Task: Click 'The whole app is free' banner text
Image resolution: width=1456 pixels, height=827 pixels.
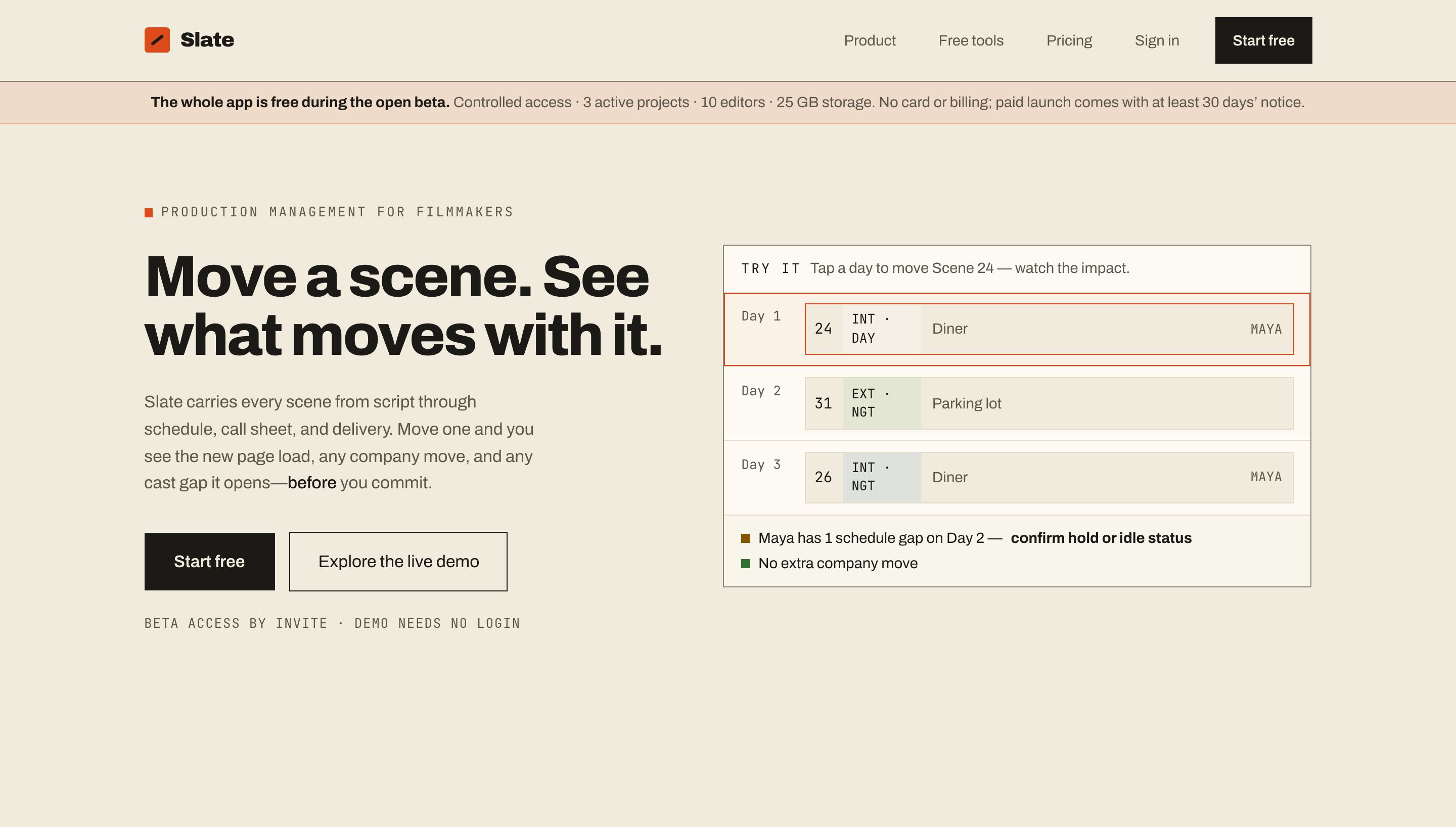Action: tap(300, 102)
